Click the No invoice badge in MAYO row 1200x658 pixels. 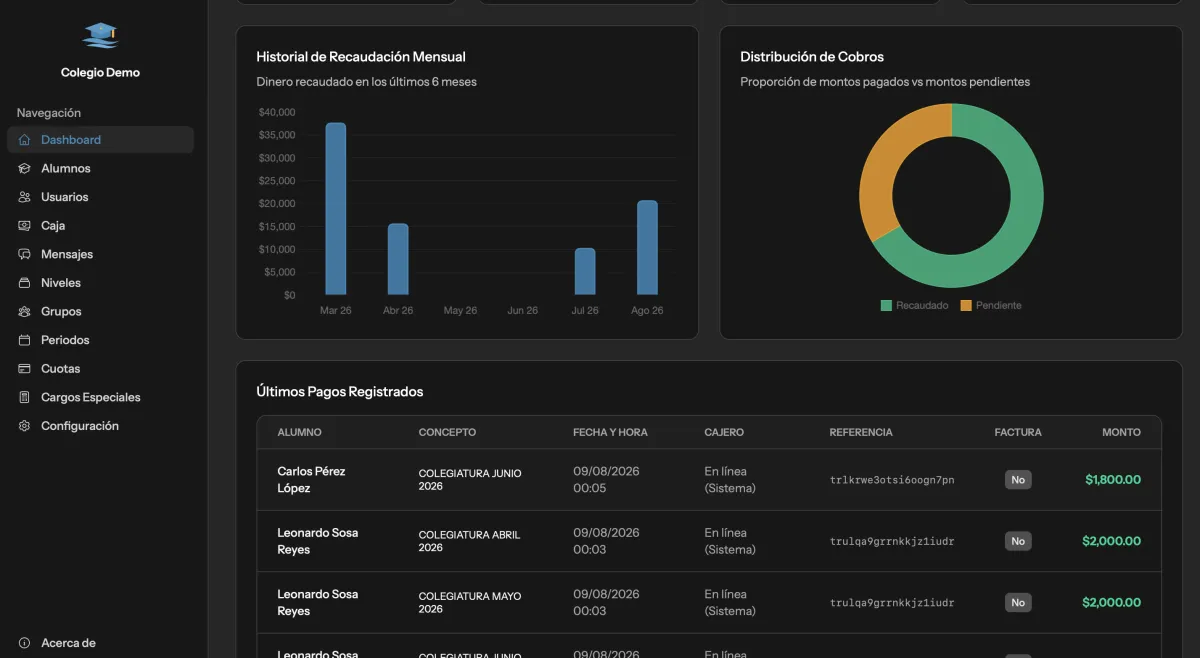point(1018,603)
